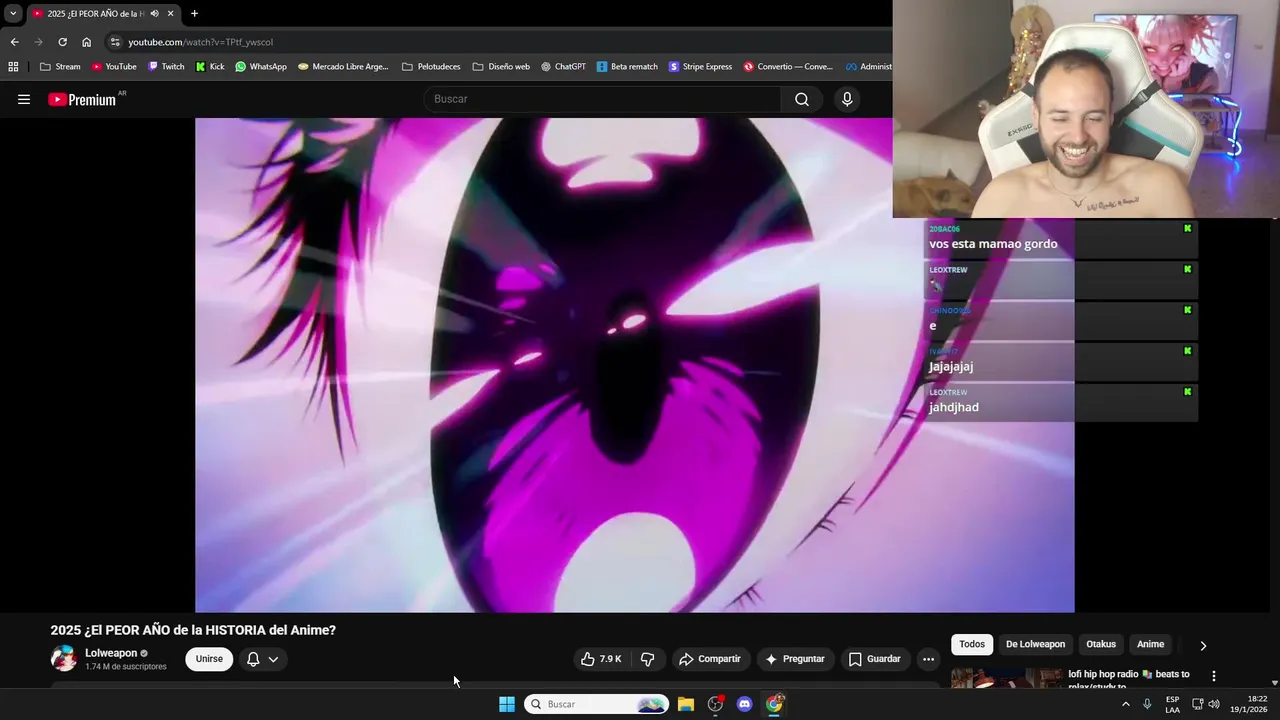Click the page scrollbar down arrow
Screen dimensions: 1280x720
pyautogui.click(x=1274, y=683)
